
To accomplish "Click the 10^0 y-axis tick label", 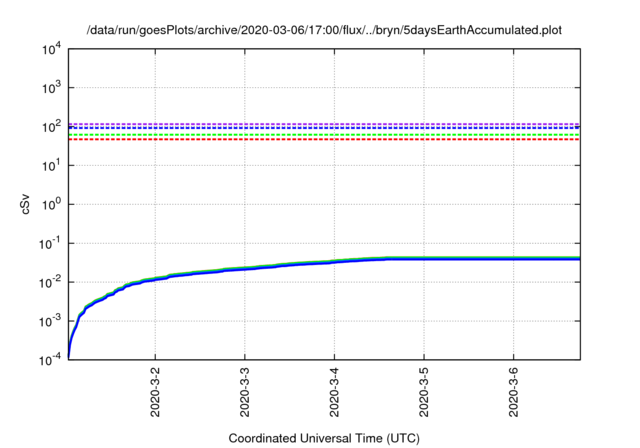I will (51, 204).
